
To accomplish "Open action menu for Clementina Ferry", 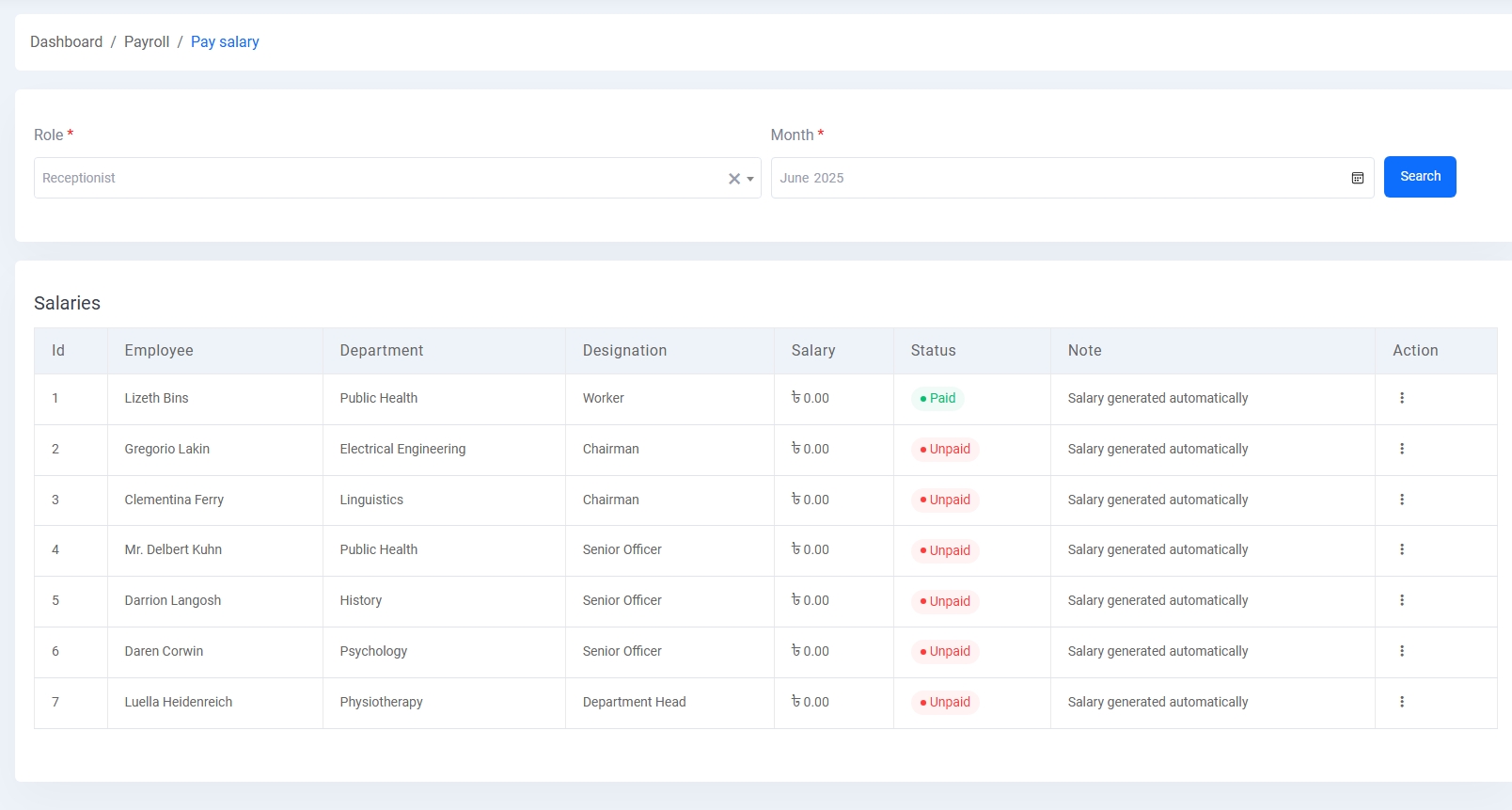I will (1401, 500).
